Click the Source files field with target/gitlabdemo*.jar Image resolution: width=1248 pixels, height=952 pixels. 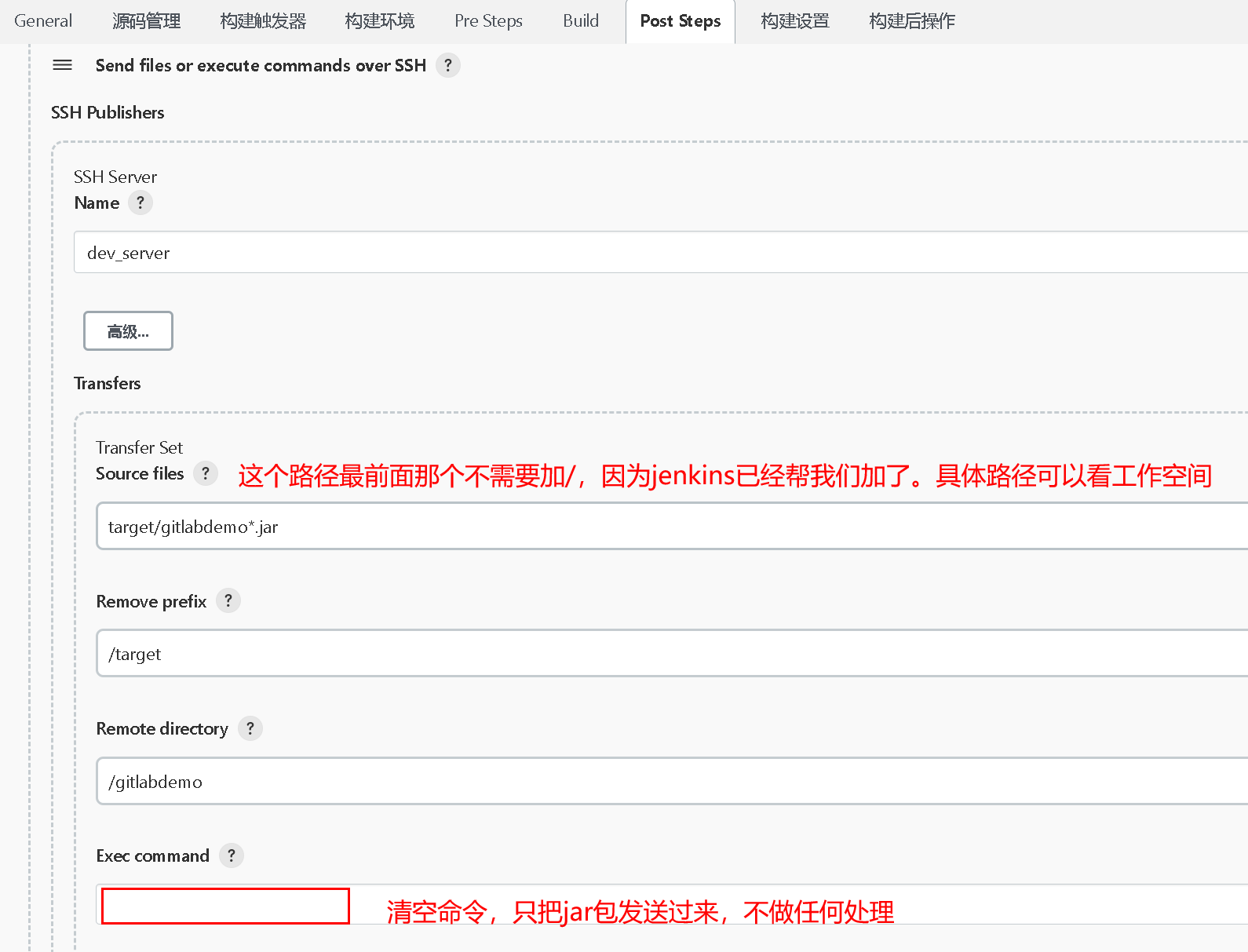(x=672, y=526)
